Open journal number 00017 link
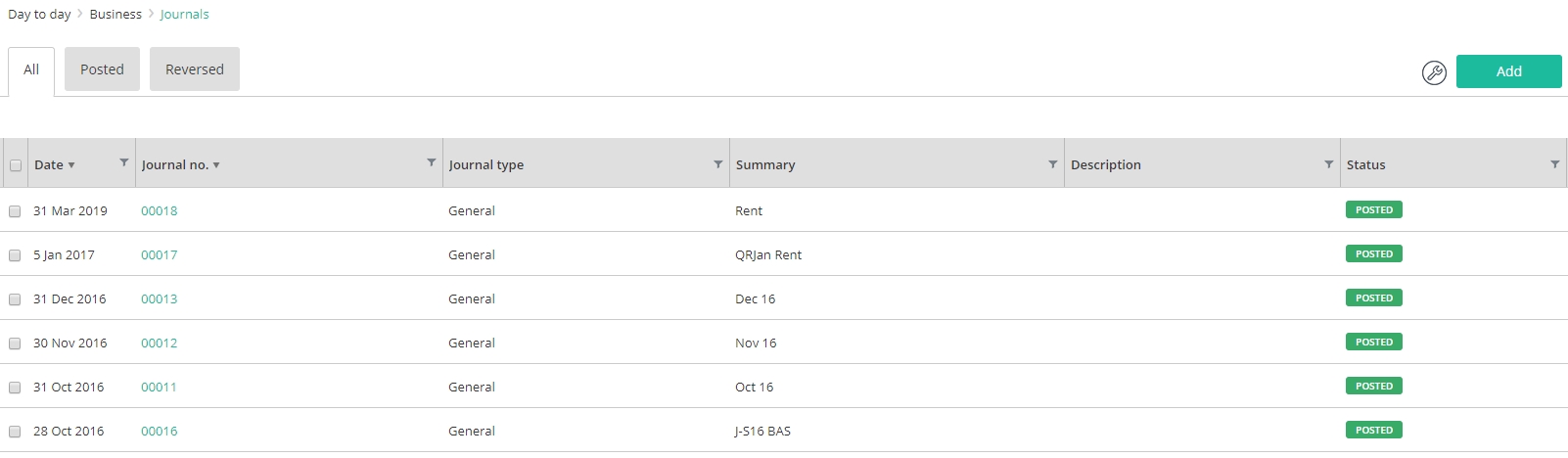Screen dimensions: 1568x458 (x=160, y=254)
